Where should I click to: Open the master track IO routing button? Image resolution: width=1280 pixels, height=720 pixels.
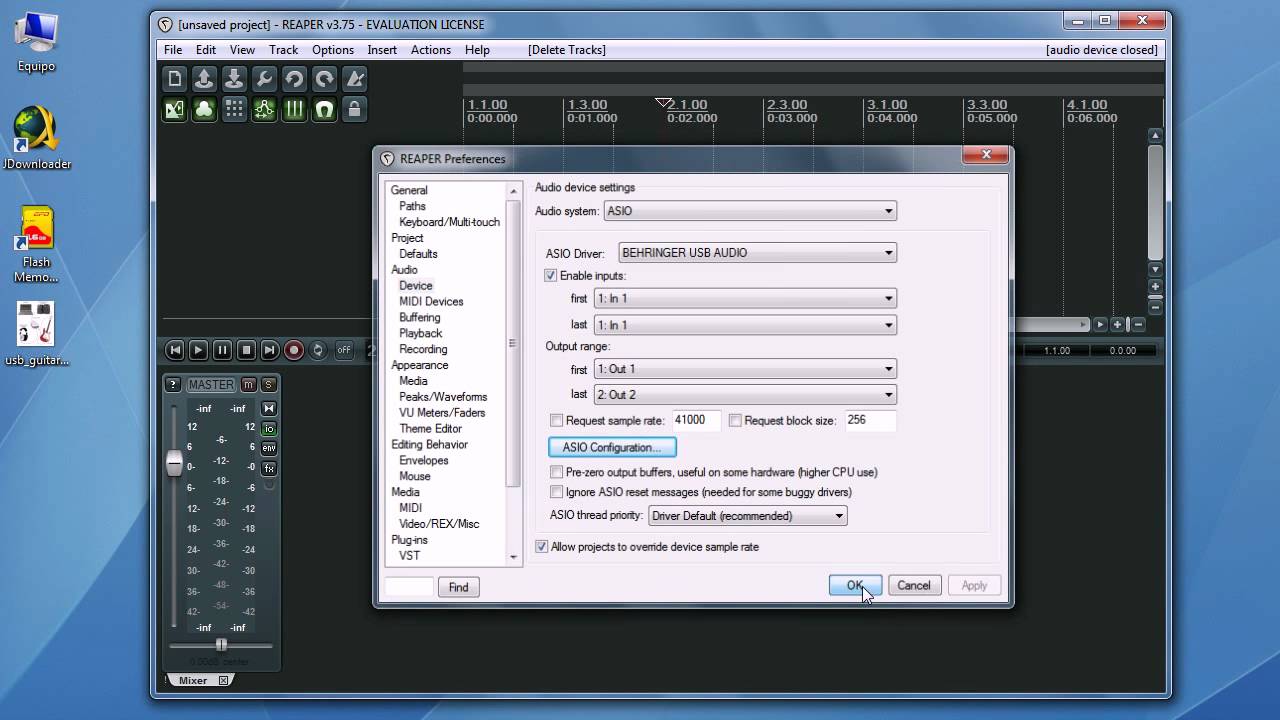click(269, 428)
